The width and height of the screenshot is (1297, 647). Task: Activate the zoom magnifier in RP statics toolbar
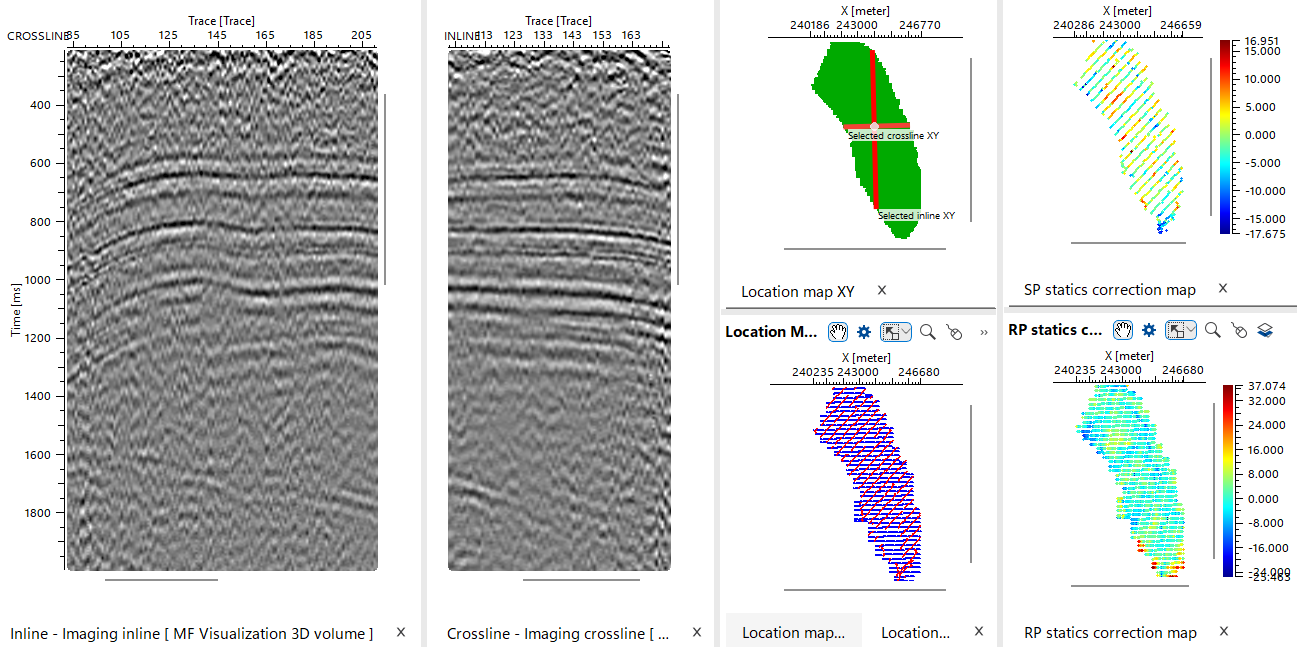(x=1213, y=329)
